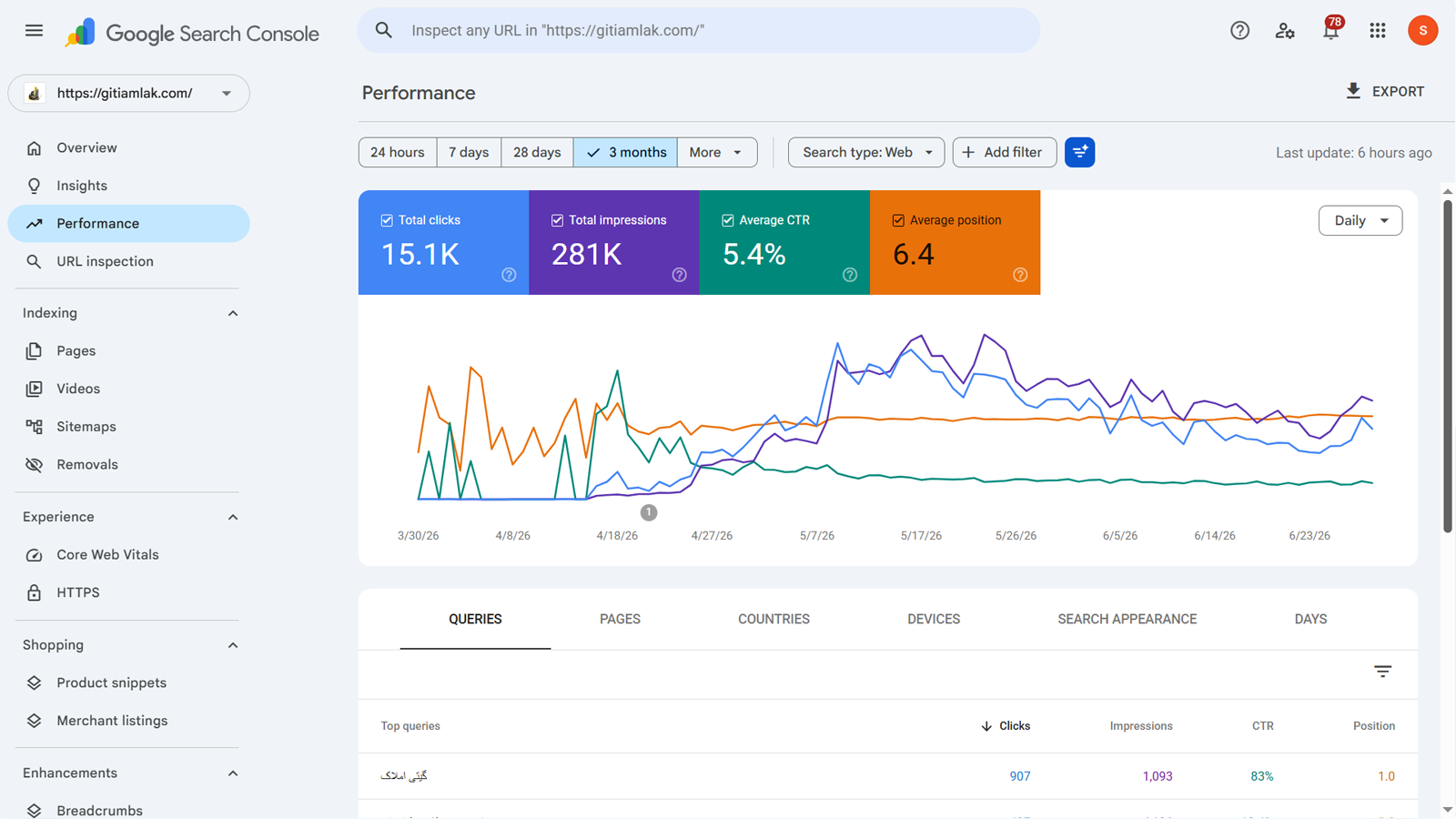This screenshot has height=819, width=1456.
Task: Click the EXPORT button
Action: (1384, 91)
